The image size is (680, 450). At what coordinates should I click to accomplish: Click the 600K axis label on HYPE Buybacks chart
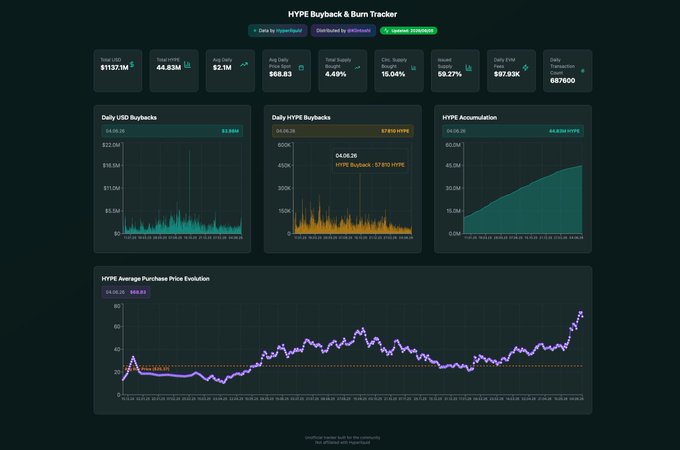coord(284,145)
